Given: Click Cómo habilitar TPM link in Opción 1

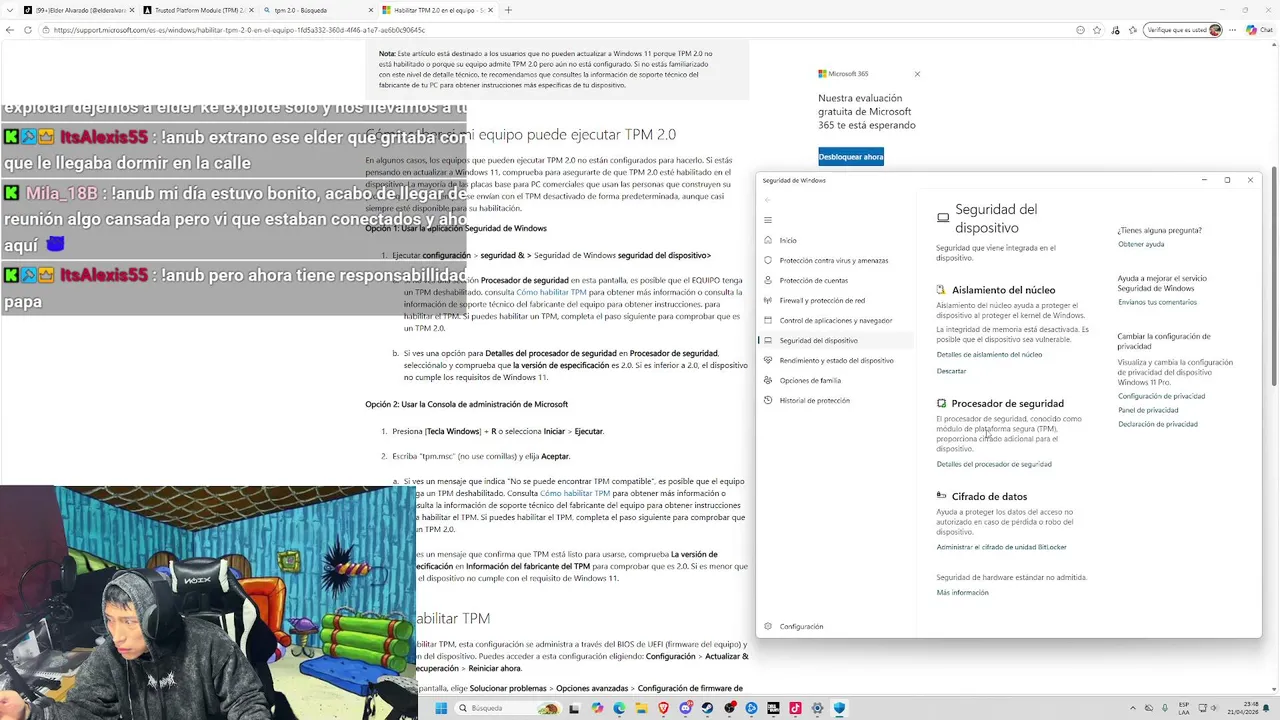Looking at the screenshot, I should (552, 293).
